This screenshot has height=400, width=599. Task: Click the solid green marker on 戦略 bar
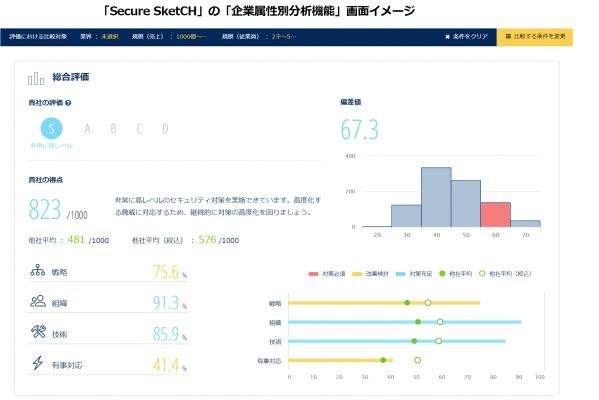tap(407, 303)
